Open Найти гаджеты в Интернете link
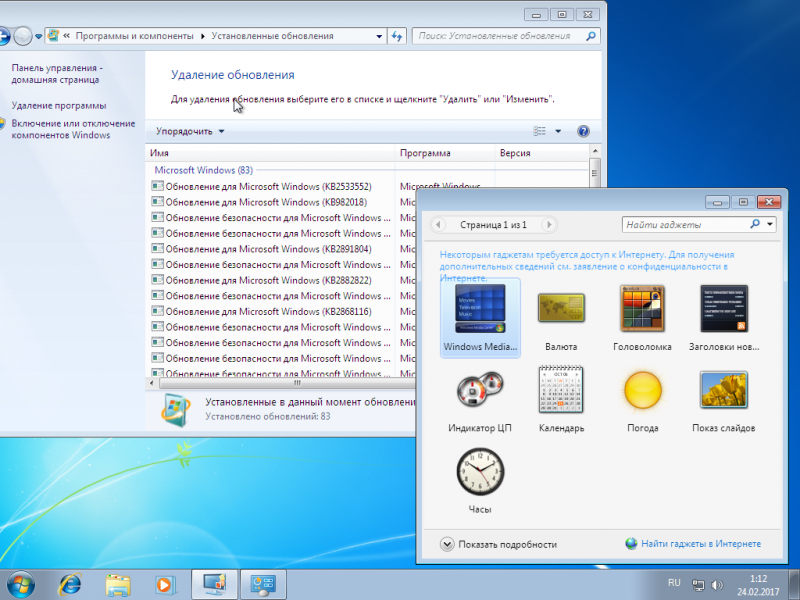800x600 pixels. [x=693, y=544]
